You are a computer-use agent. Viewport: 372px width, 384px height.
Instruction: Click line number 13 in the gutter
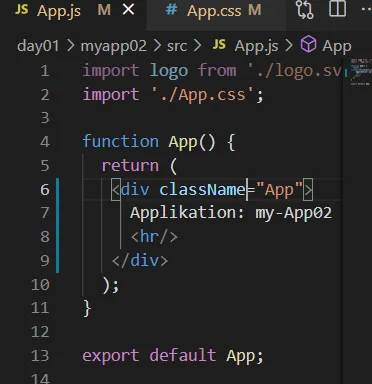pos(40,356)
